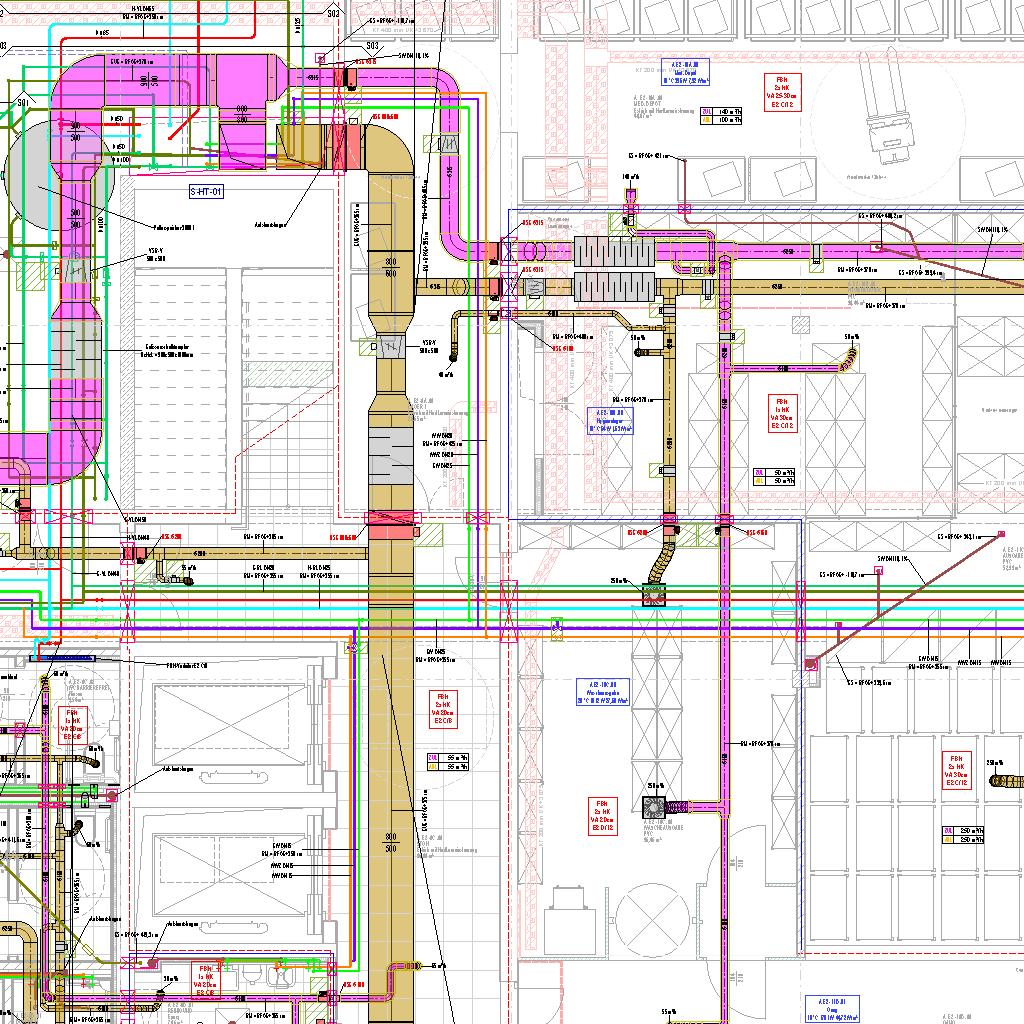
Task: Select the blue room tag at bottom edge
Action: click(831, 1010)
